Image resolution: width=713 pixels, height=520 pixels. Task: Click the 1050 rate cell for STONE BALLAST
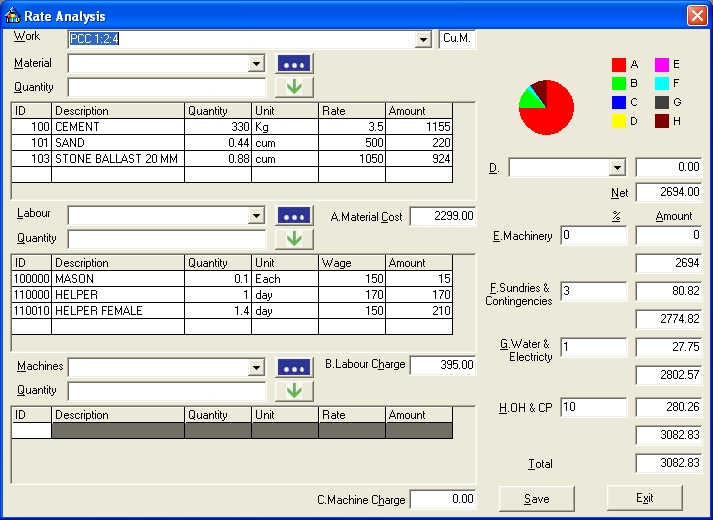coord(352,159)
